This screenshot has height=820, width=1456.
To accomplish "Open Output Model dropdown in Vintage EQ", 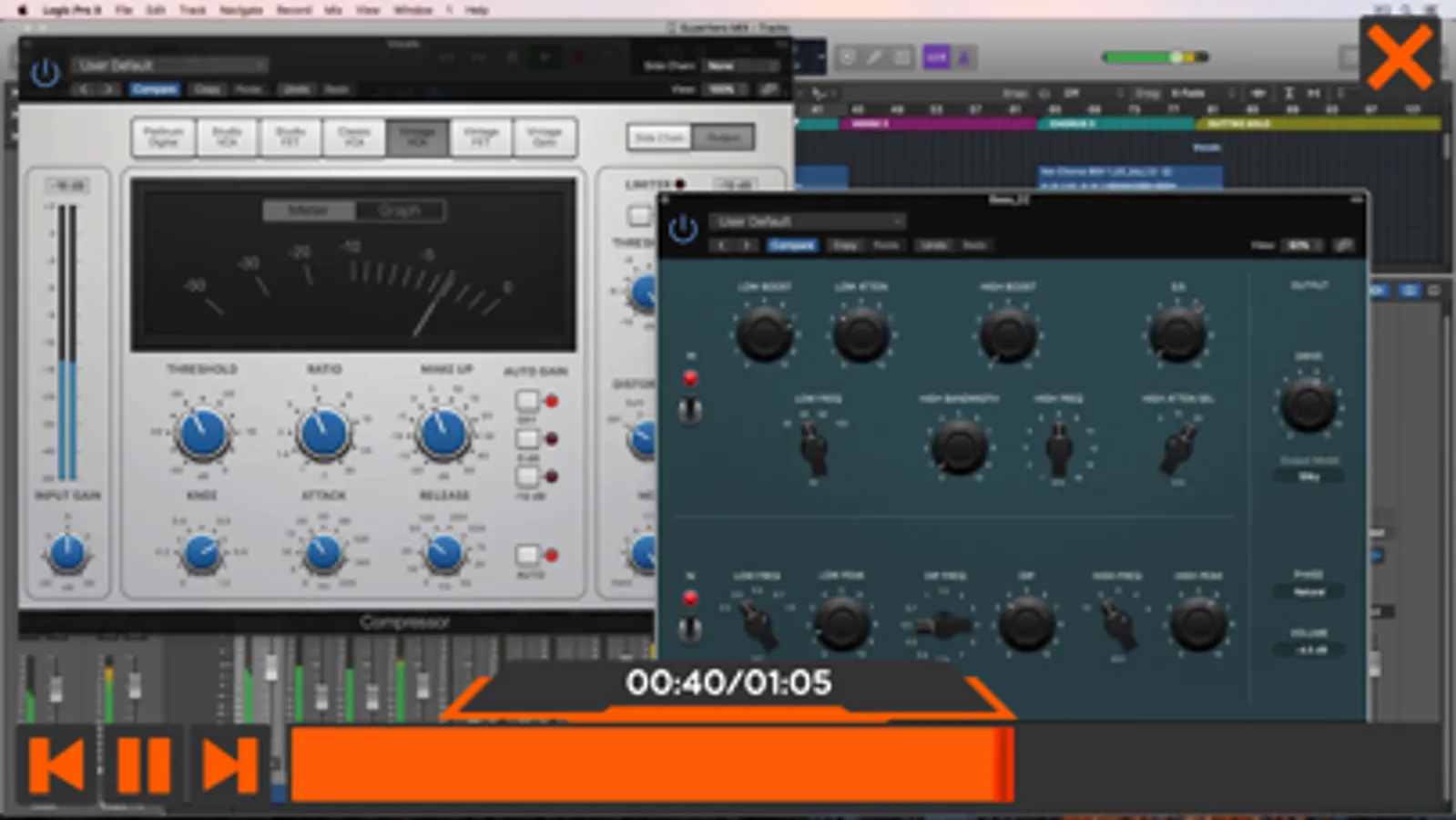I will [1308, 477].
